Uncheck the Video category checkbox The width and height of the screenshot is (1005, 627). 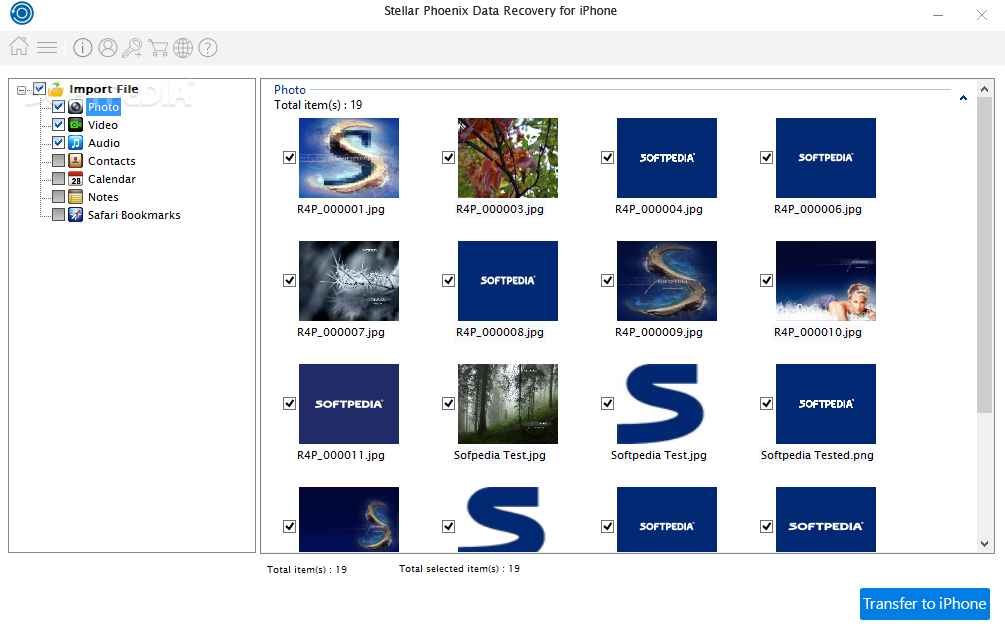pos(58,124)
